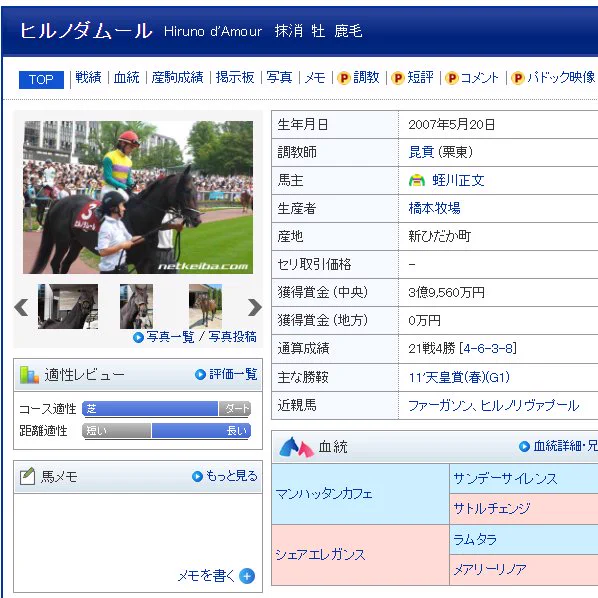Click the ダート end of course bar

pos(235,409)
